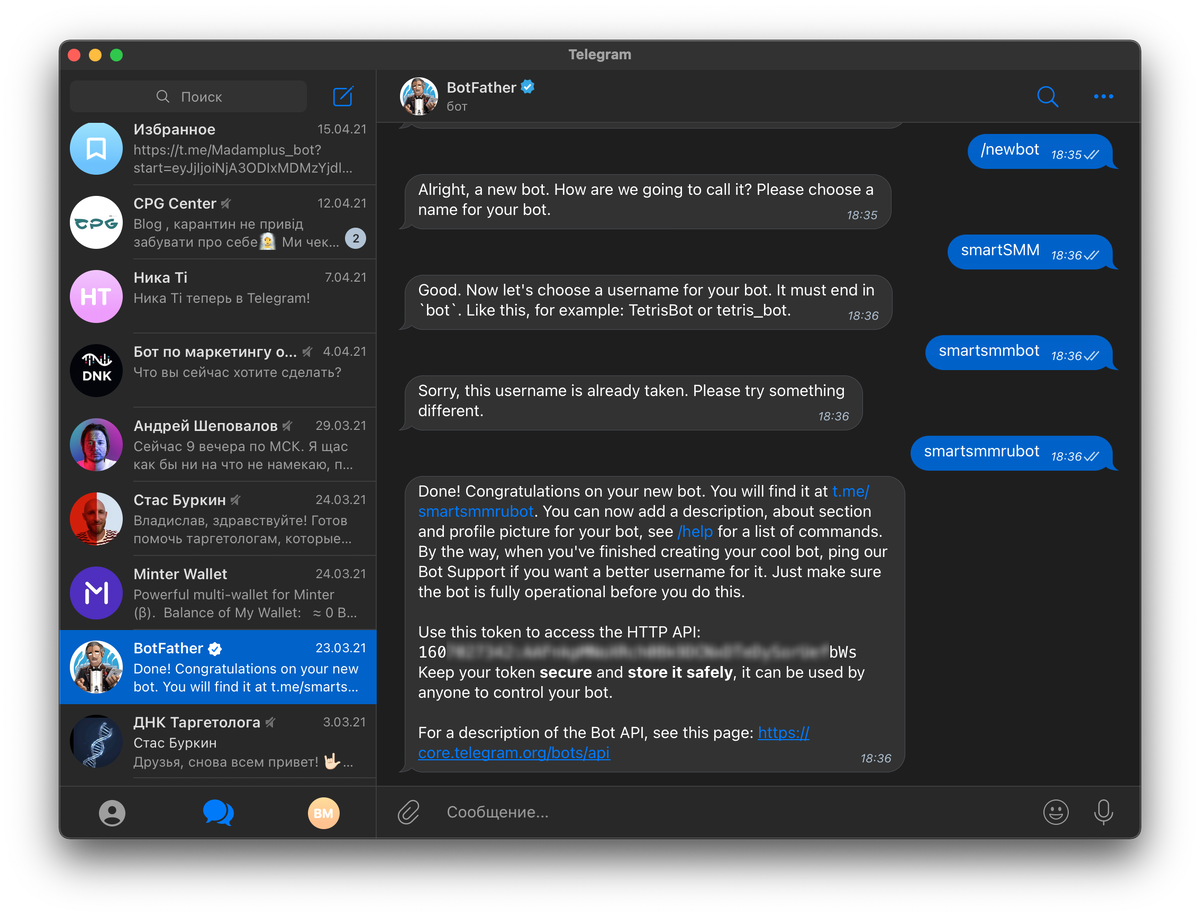Image resolution: width=1200 pixels, height=917 pixels.
Task: Click the compose new message icon
Action: 343,96
